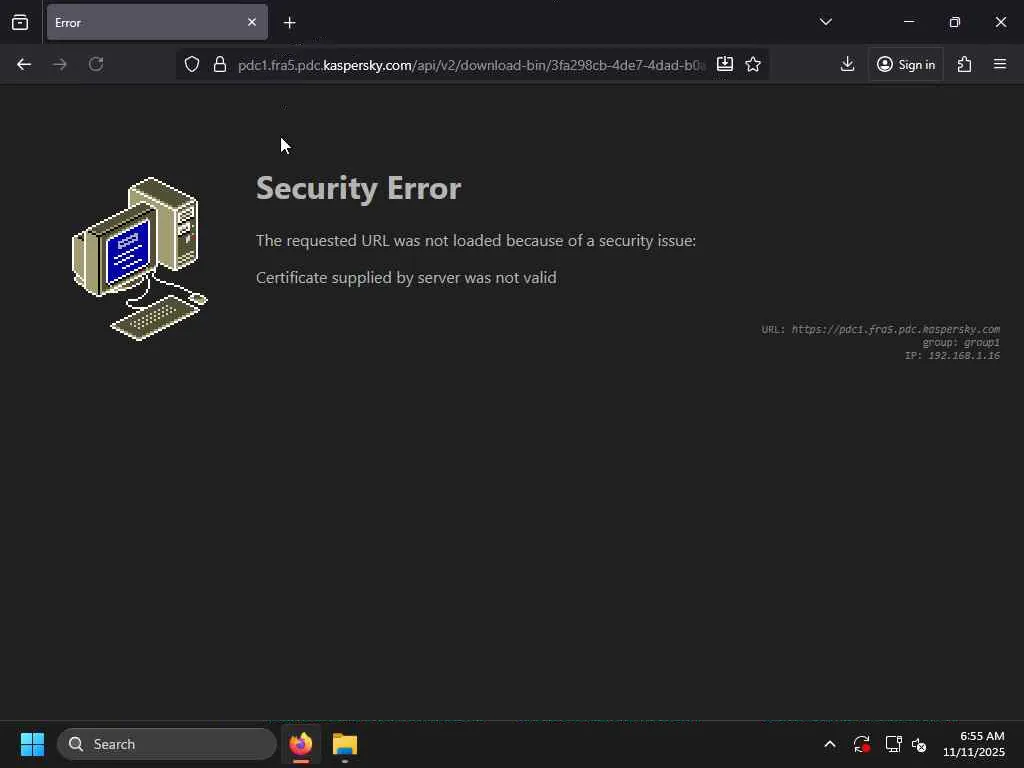
Task: Go back one page
Action: [x=24, y=64]
